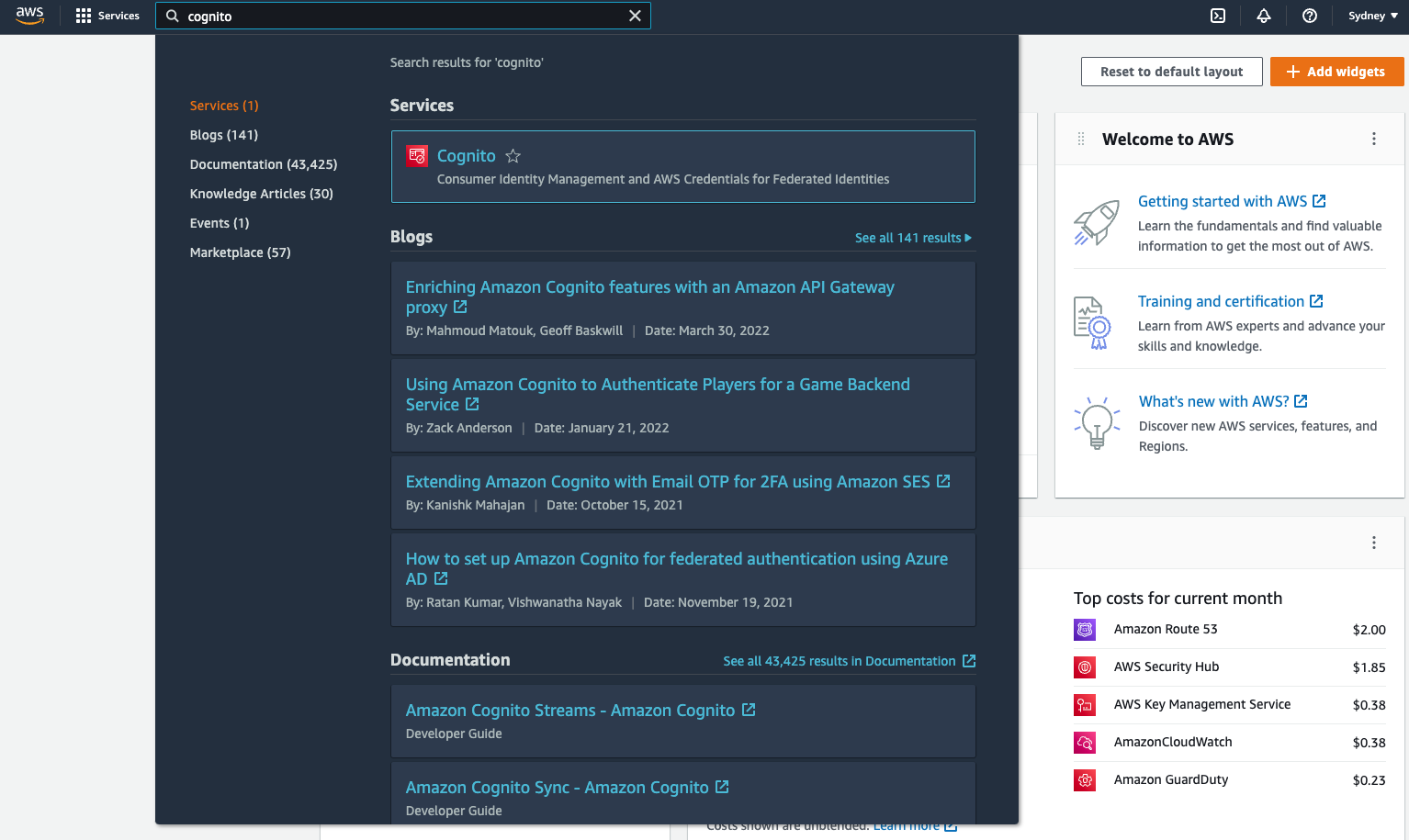Open cost widget options three-dot menu
This screenshot has width=1409, height=840.
(1374, 543)
